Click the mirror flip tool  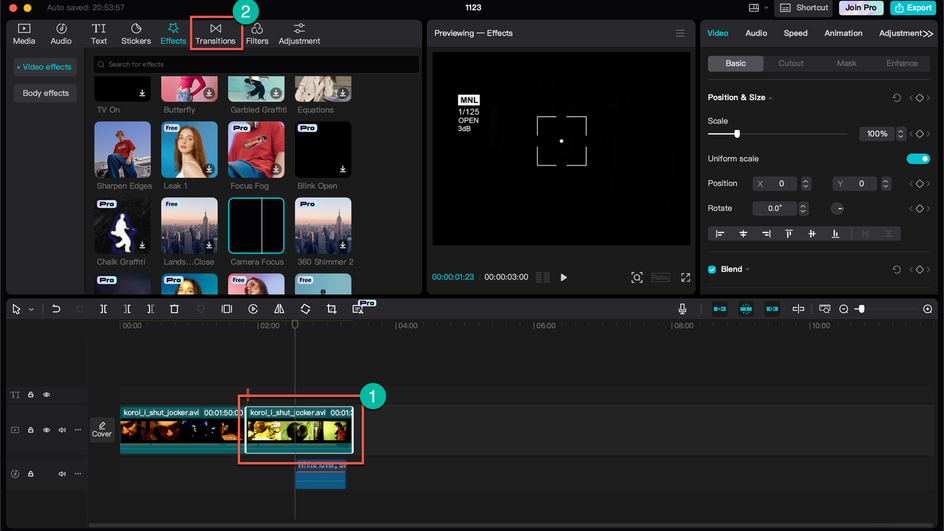pyautogui.click(x=279, y=309)
